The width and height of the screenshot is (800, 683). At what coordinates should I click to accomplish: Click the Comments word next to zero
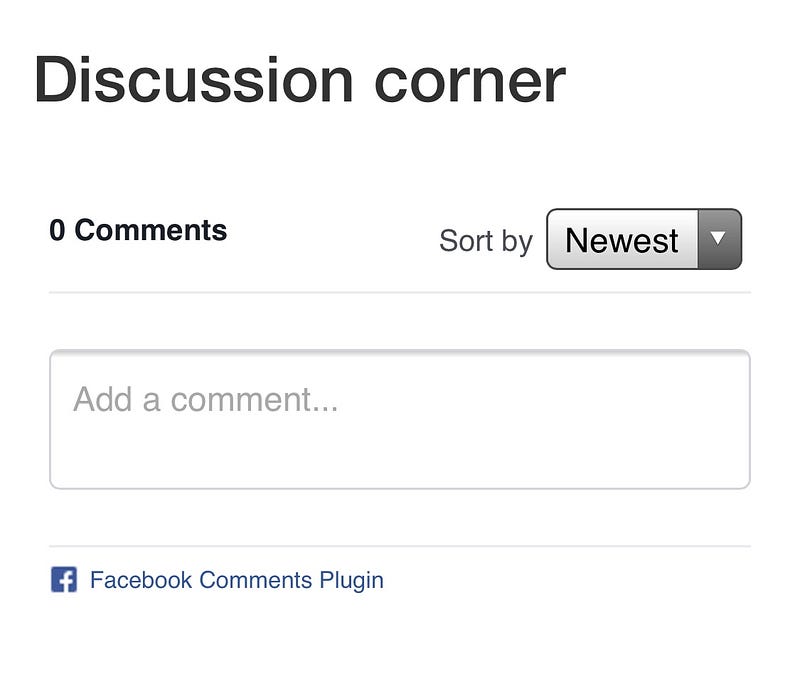151,231
